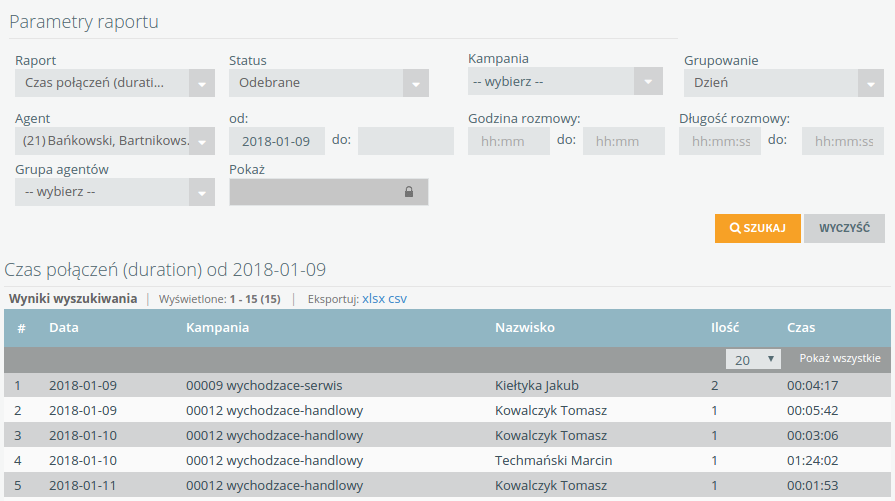Click duration 00:04:17
The image size is (895, 501).
(813, 386)
